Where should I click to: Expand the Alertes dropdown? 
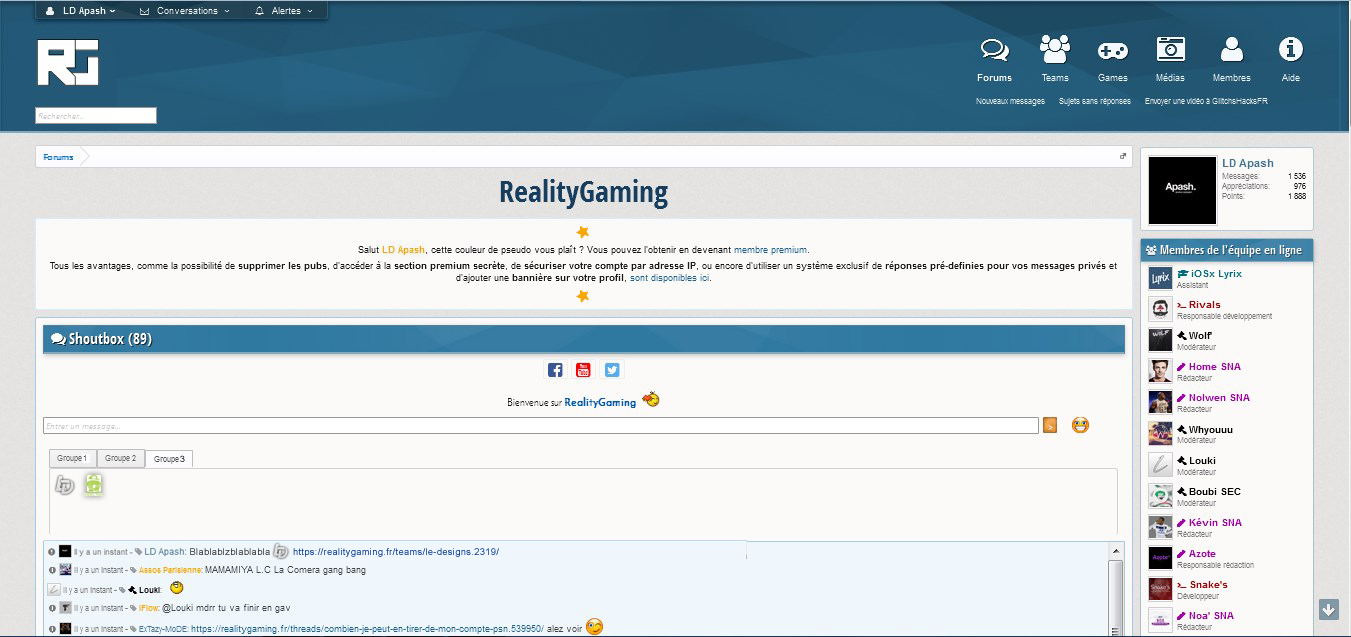284,11
